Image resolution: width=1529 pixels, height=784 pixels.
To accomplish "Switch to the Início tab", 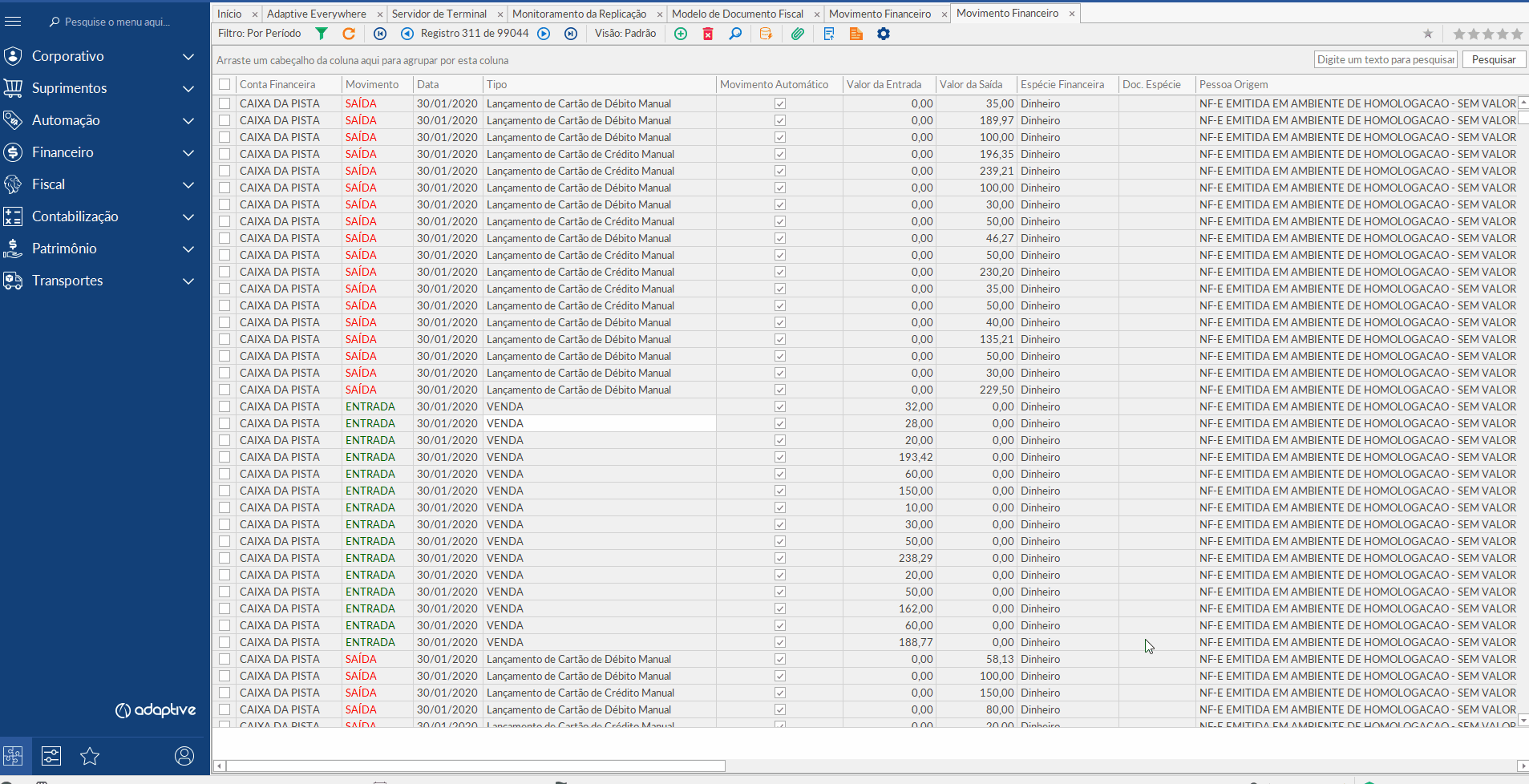I will point(229,14).
